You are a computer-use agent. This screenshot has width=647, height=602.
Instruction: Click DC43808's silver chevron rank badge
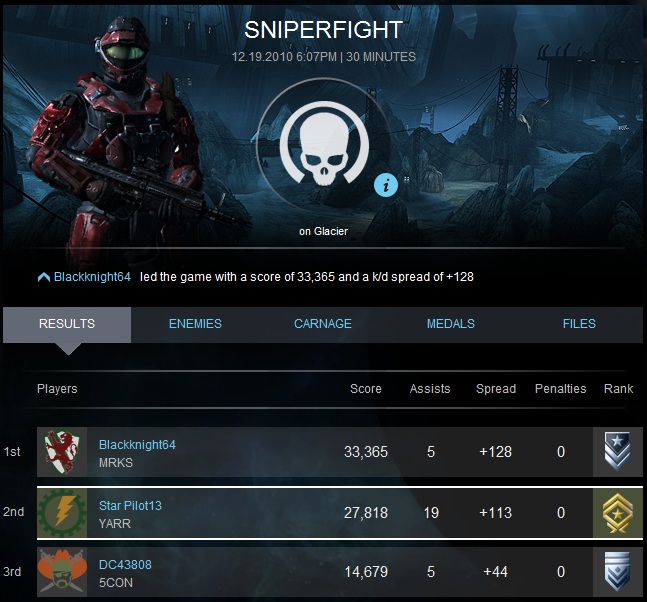coord(617,572)
